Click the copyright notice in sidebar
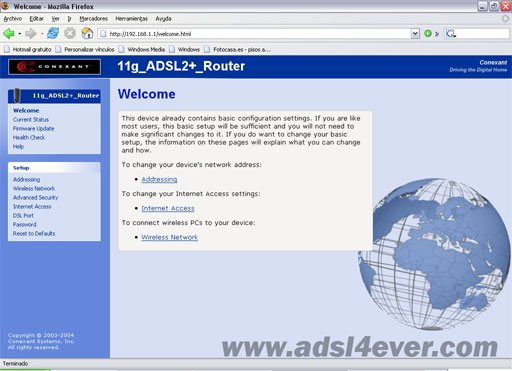This screenshot has height=371, width=512. pyautogui.click(x=41, y=341)
